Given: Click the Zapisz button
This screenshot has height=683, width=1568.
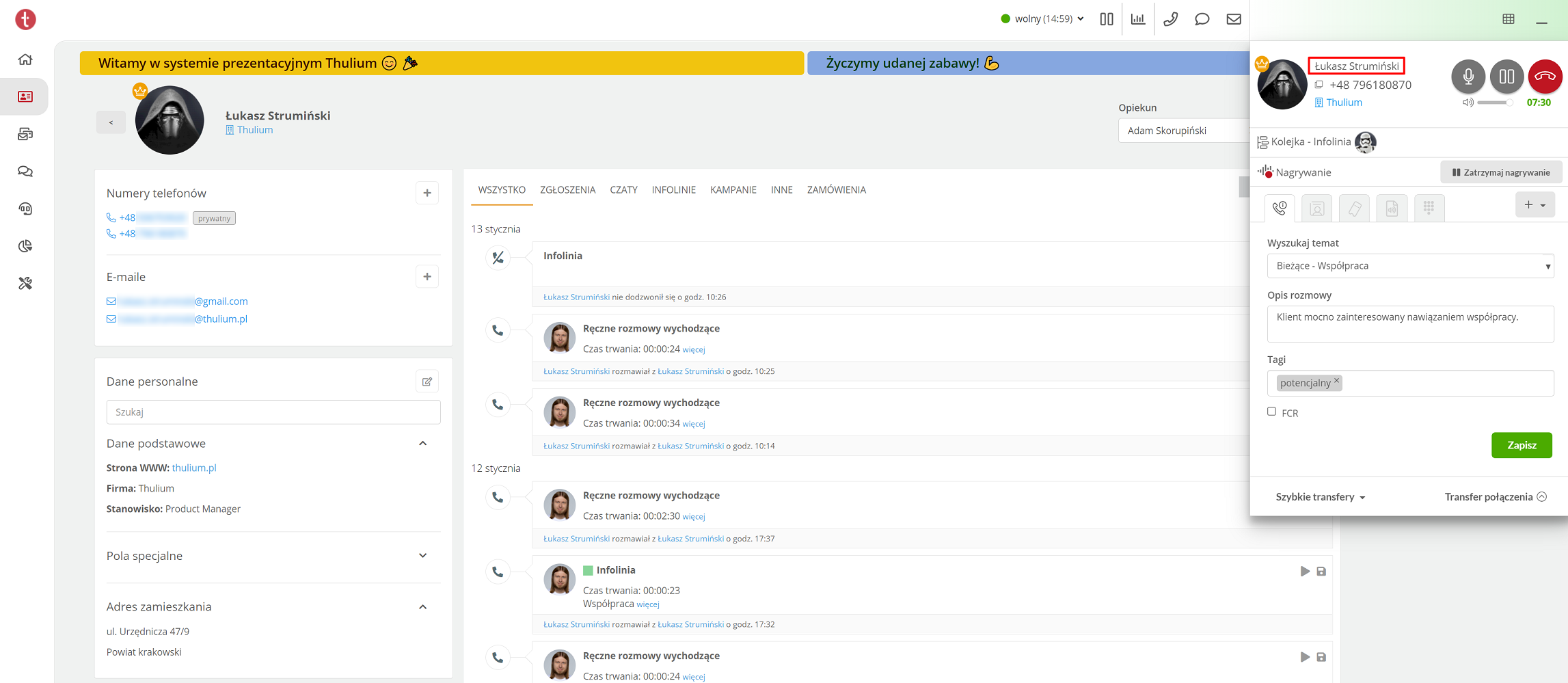Looking at the screenshot, I should click(x=1522, y=445).
